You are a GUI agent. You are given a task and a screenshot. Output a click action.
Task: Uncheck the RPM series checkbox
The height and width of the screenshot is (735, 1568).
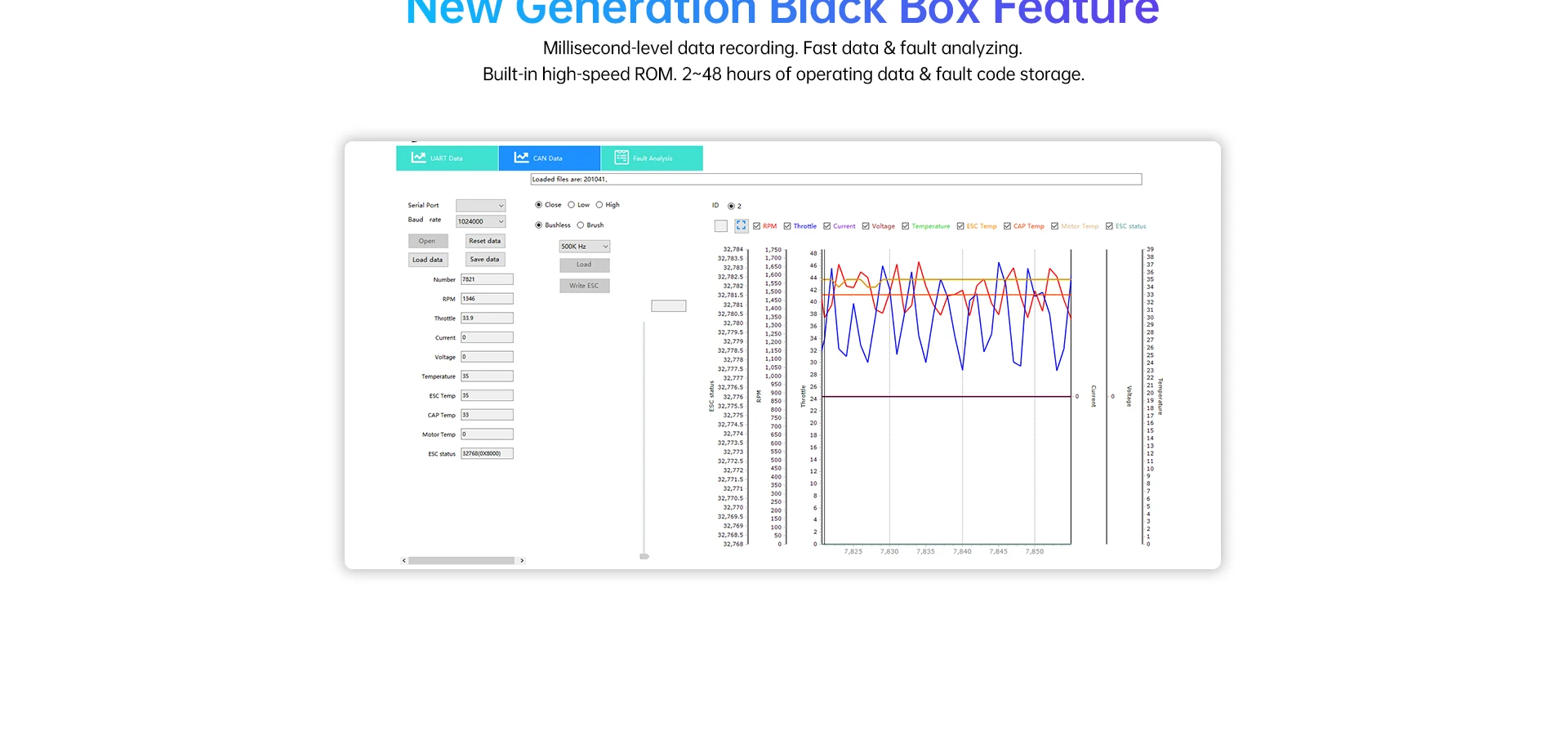pos(757,226)
